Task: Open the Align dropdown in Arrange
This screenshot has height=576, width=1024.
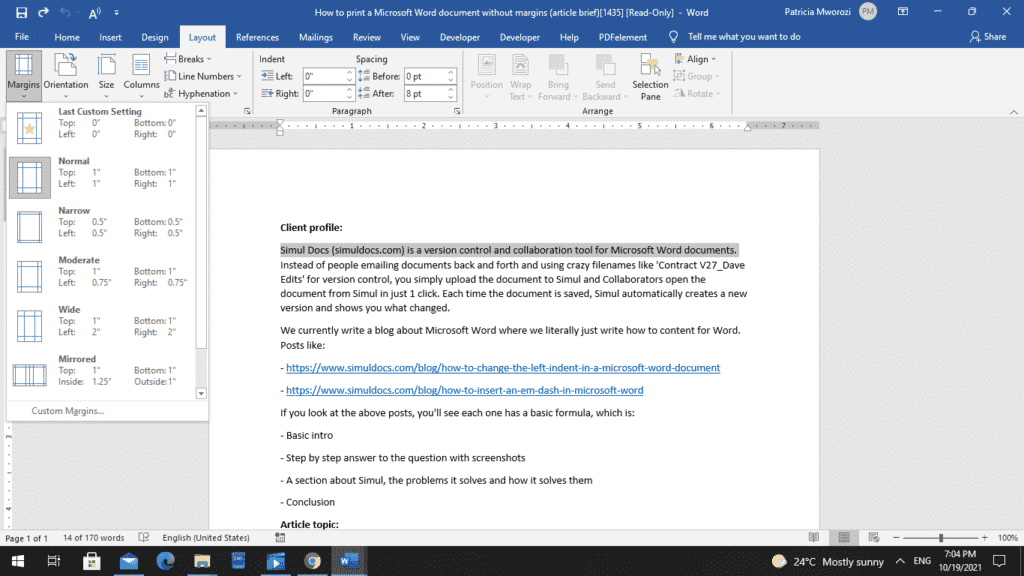Action: click(x=695, y=59)
